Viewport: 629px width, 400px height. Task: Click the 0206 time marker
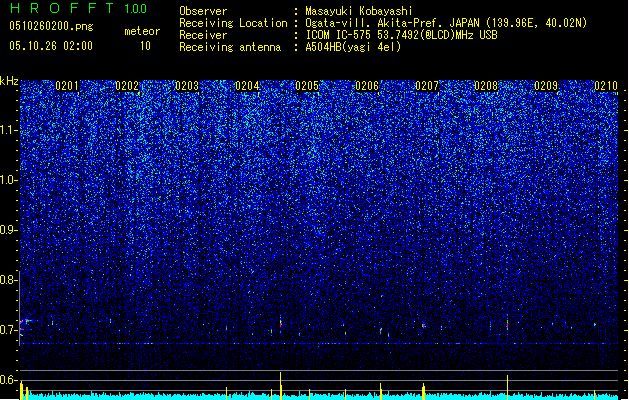367,86
